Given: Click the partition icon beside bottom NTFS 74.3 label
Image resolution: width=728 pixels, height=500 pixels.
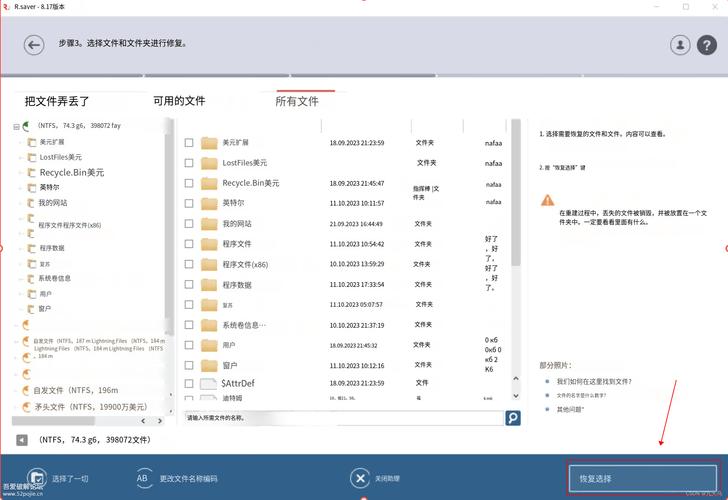Looking at the screenshot, I should pos(22,440).
